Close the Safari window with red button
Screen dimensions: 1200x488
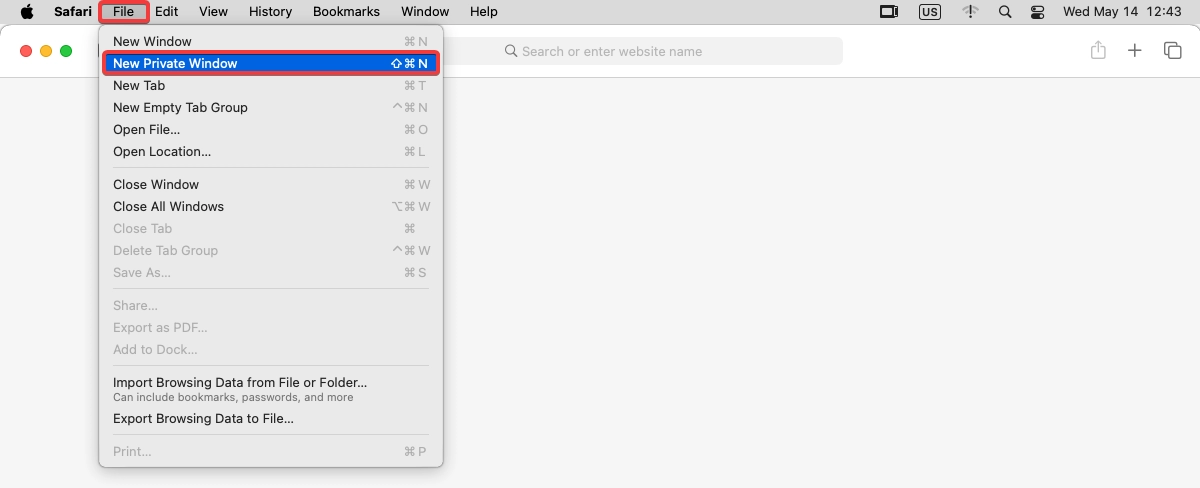(26, 51)
